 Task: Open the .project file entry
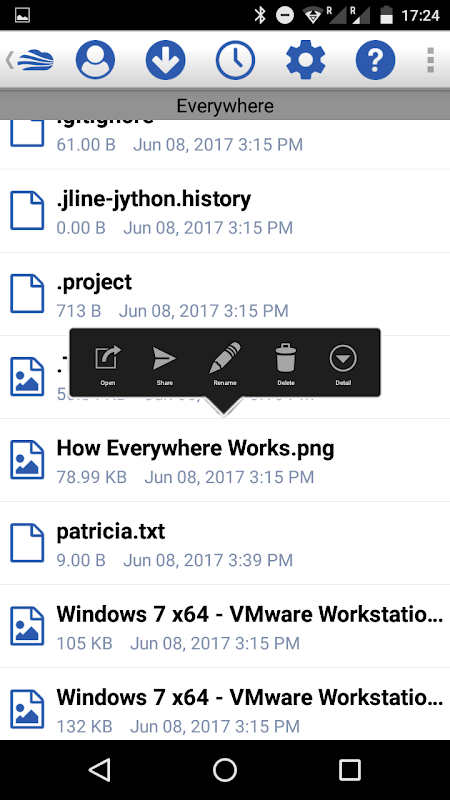(x=225, y=294)
